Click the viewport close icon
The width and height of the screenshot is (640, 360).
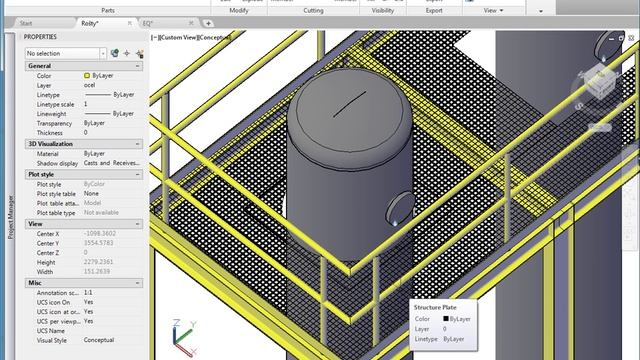[631, 38]
